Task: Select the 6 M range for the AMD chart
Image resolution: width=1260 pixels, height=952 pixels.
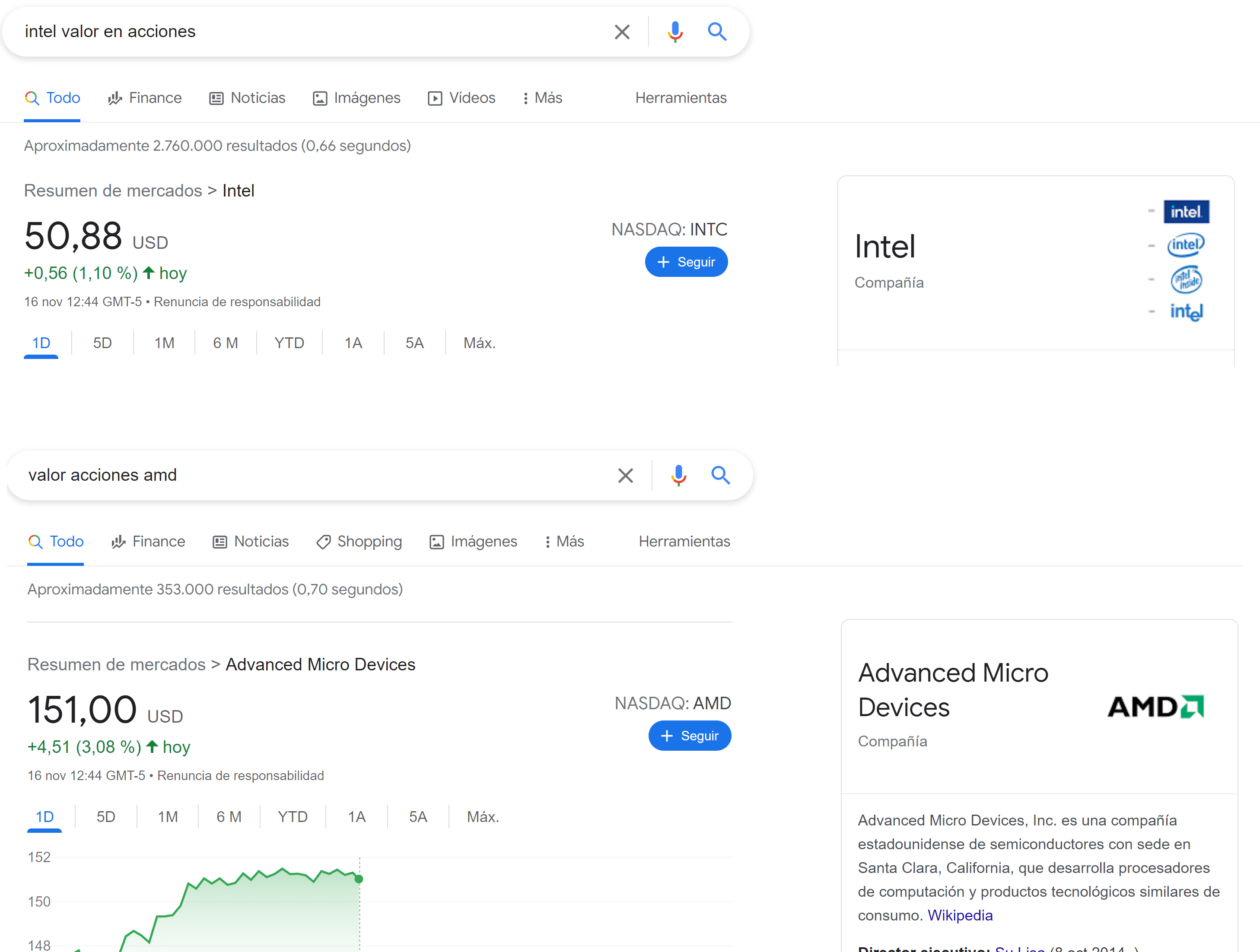Action: tap(229, 817)
